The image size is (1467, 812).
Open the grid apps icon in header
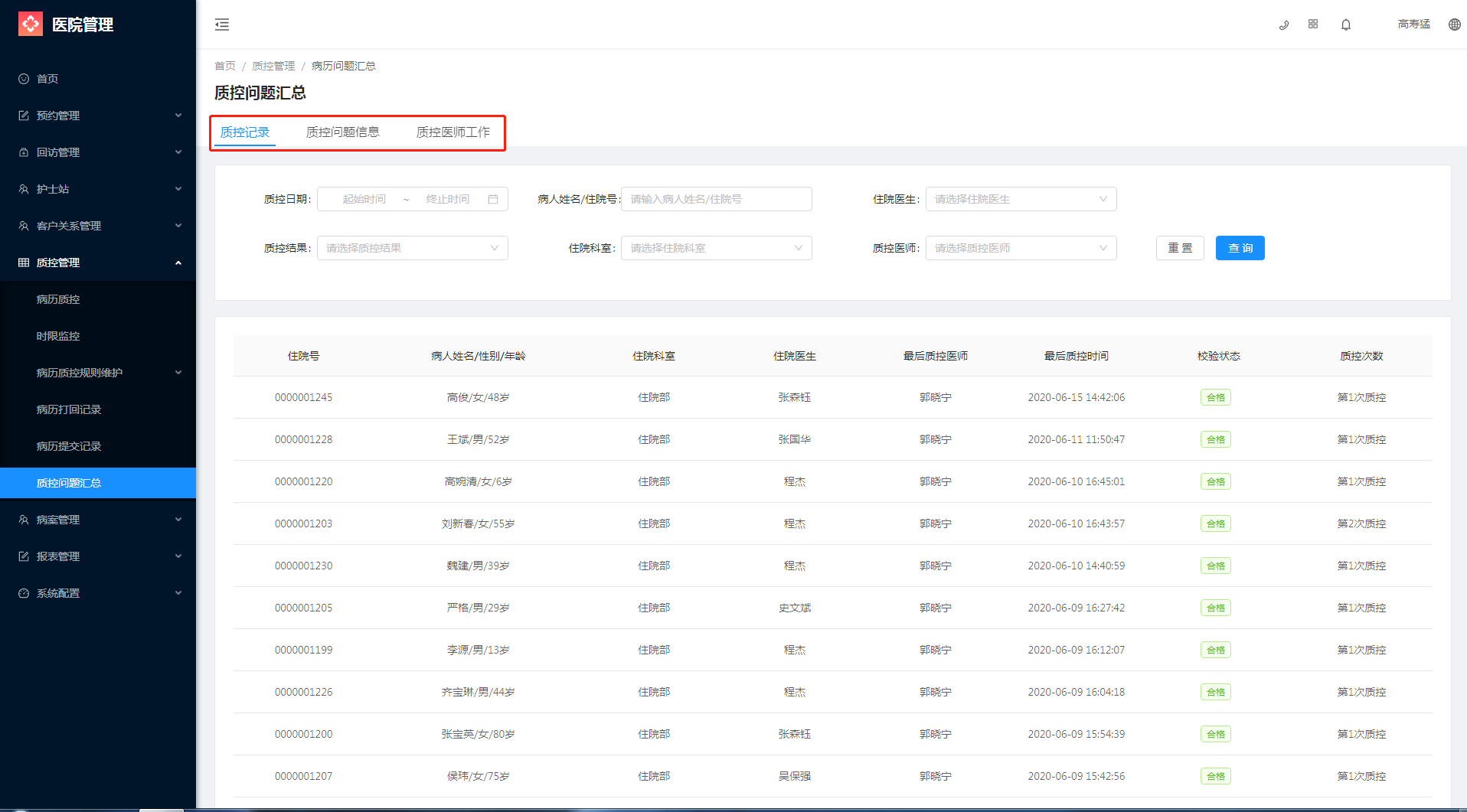1313,24
